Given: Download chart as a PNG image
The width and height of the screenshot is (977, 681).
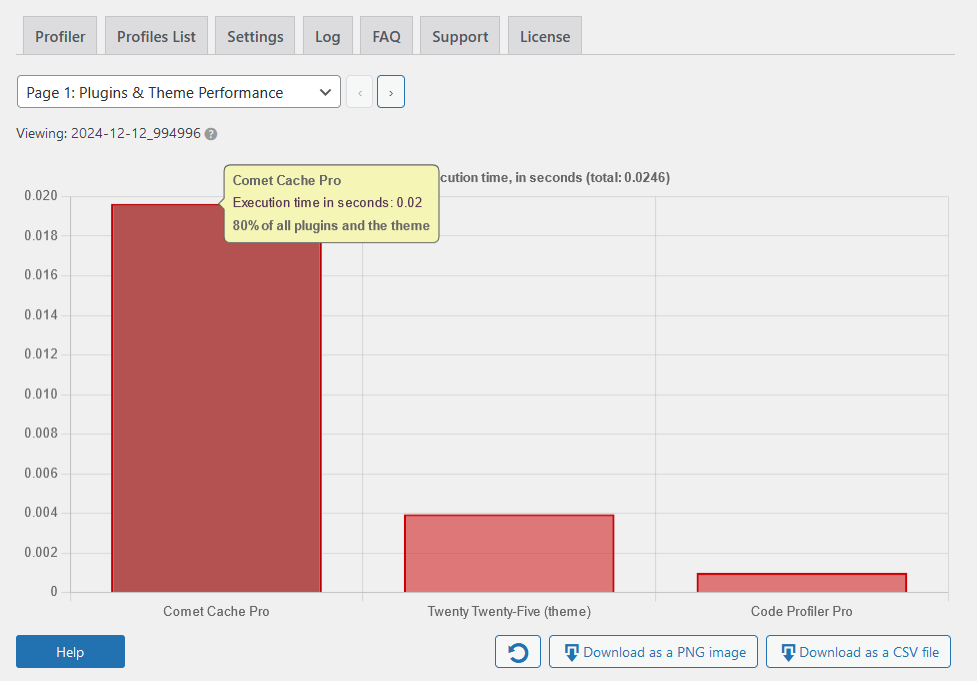Looking at the screenshot, I should click(x=653, y=652).
